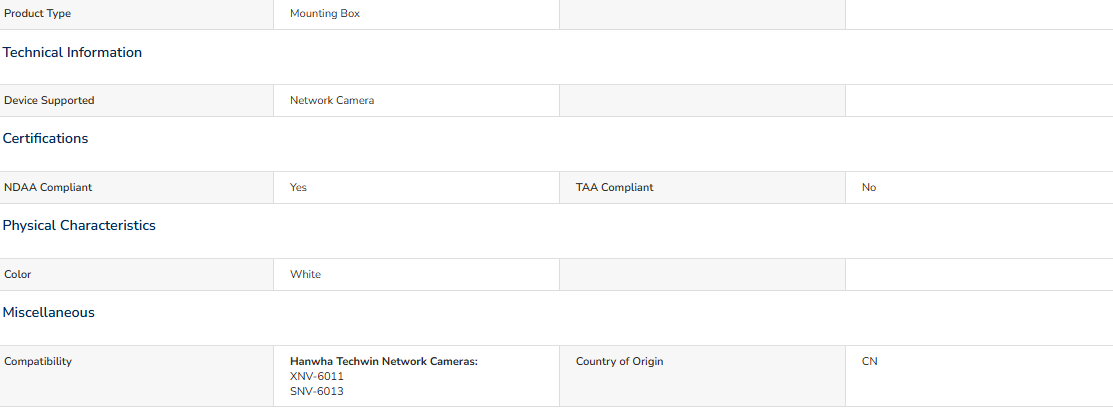Viewport: 1113px width, 412px height.
Task: Select the Country of Origin label
Action: 620,362
